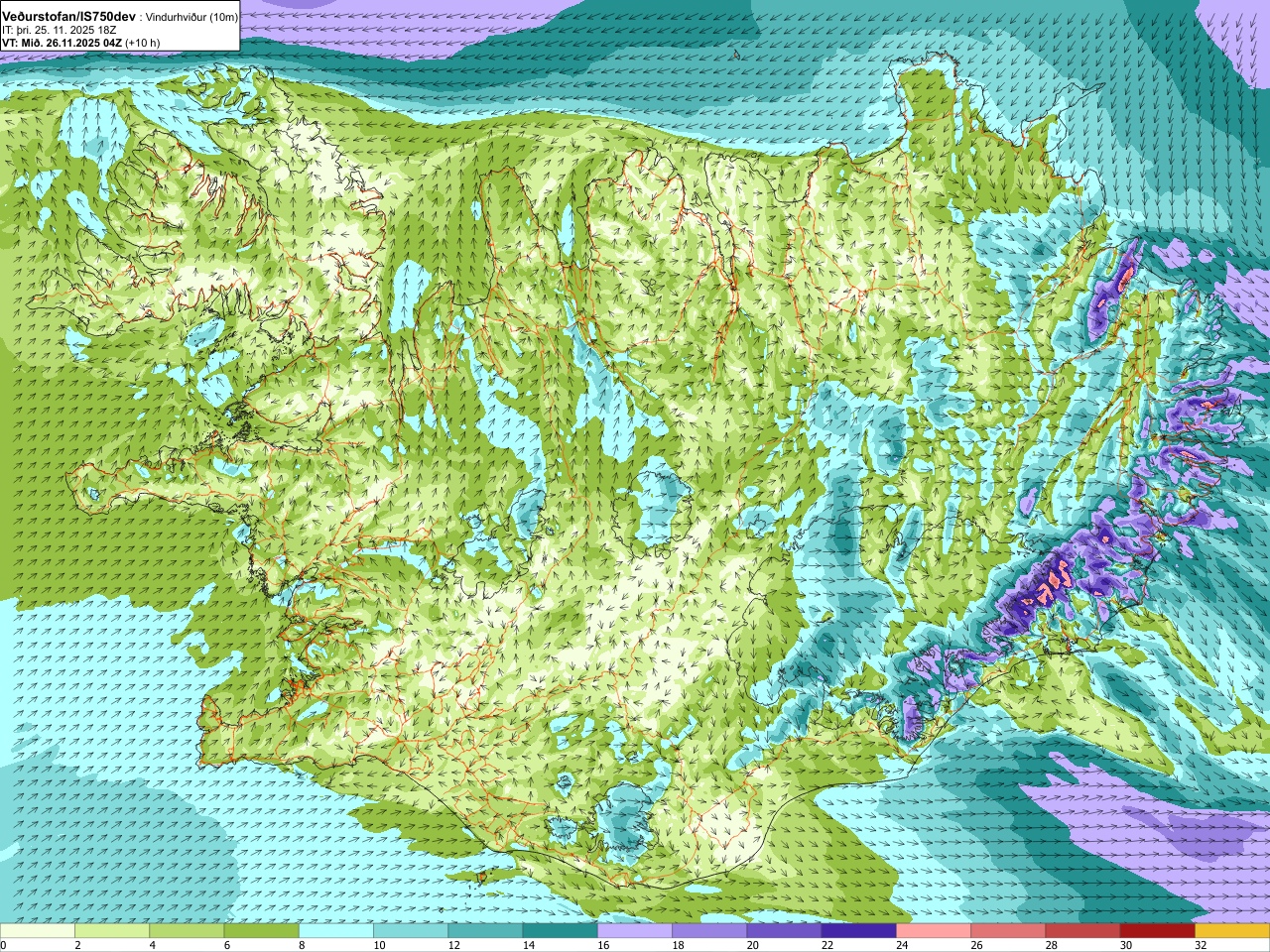The width and height of the screenshot is (1270, 952).
Task: Click the pale yellow 0–2 legend swatch
Action: coord(38,931)
